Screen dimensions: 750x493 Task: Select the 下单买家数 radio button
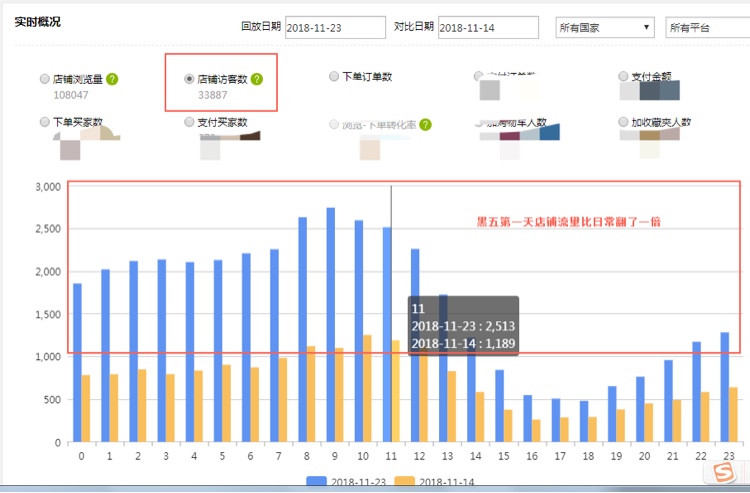point(44,122)
